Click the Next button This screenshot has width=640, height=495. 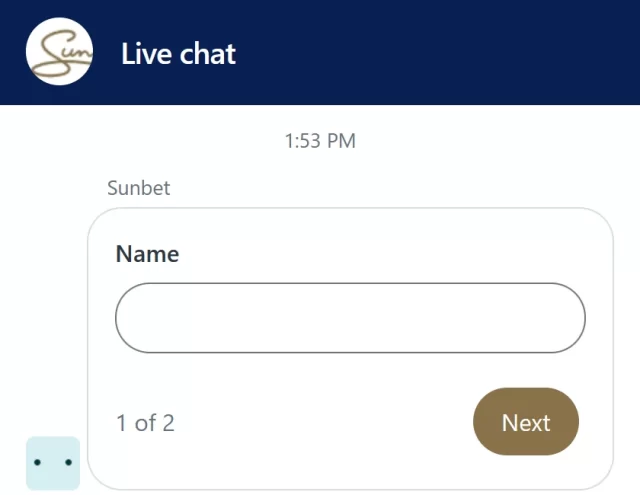(526, 422)
